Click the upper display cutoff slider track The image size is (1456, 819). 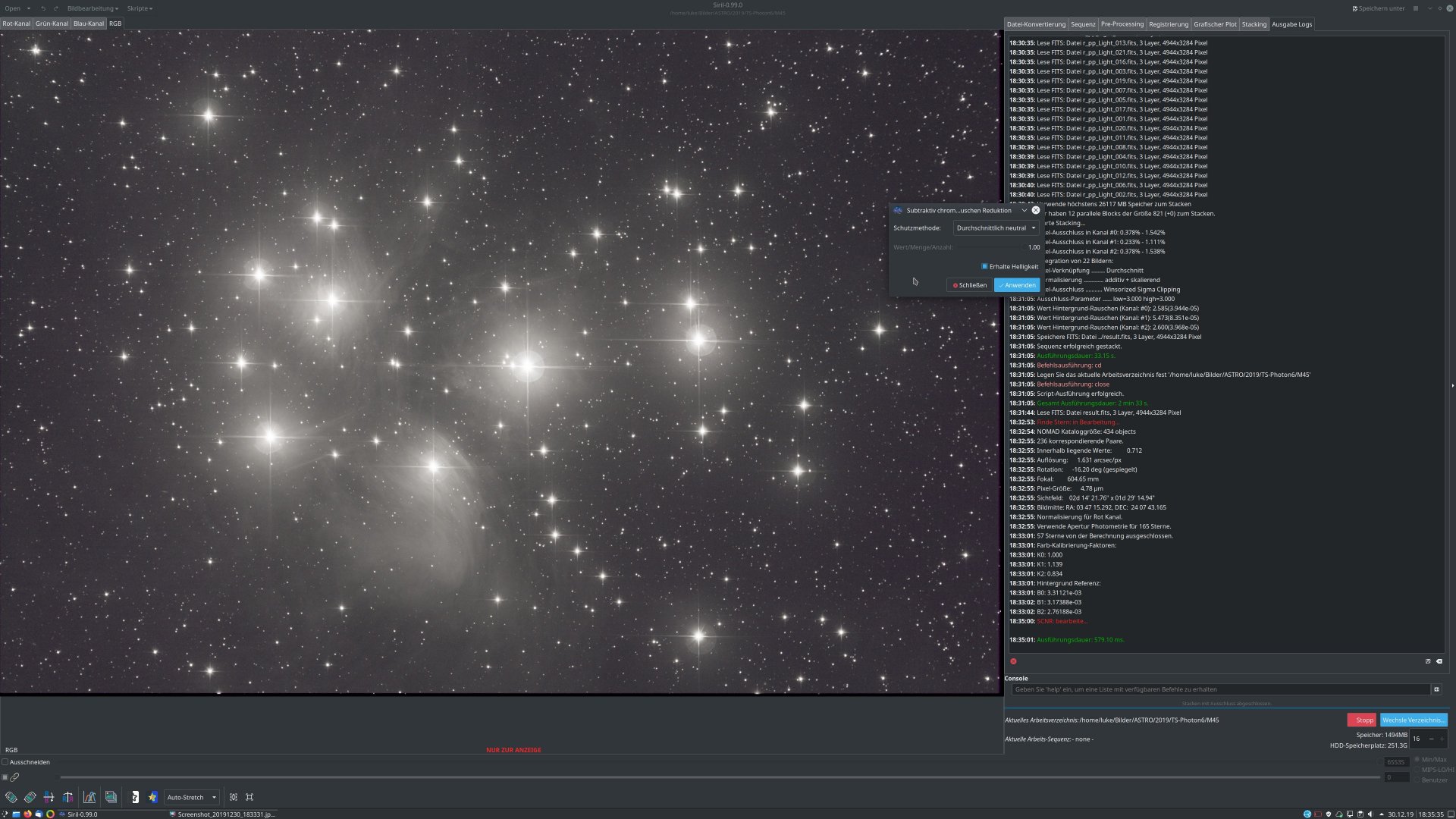(x=720, y=762)
